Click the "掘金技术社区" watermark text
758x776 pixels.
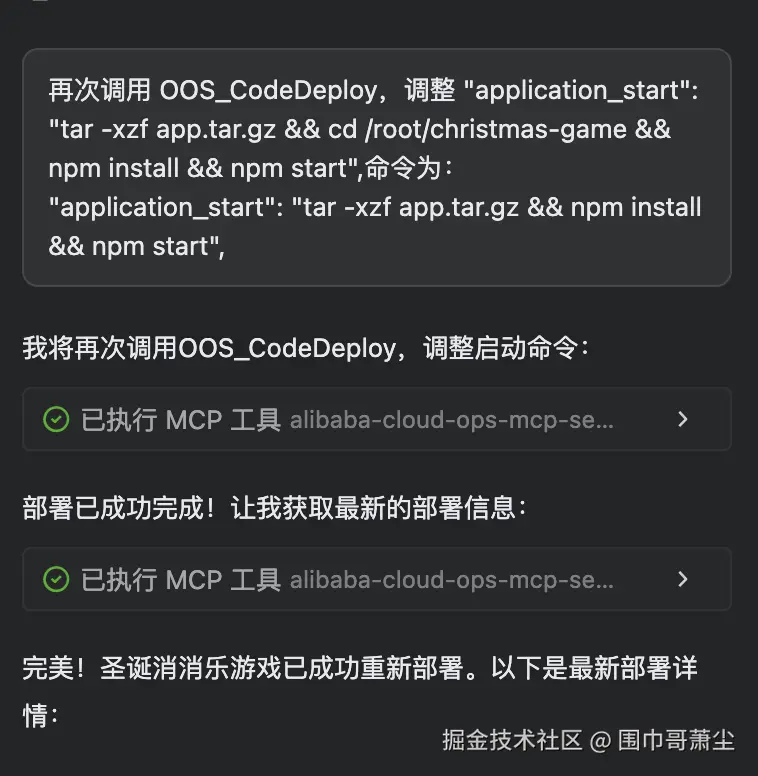tap(512, 741)
